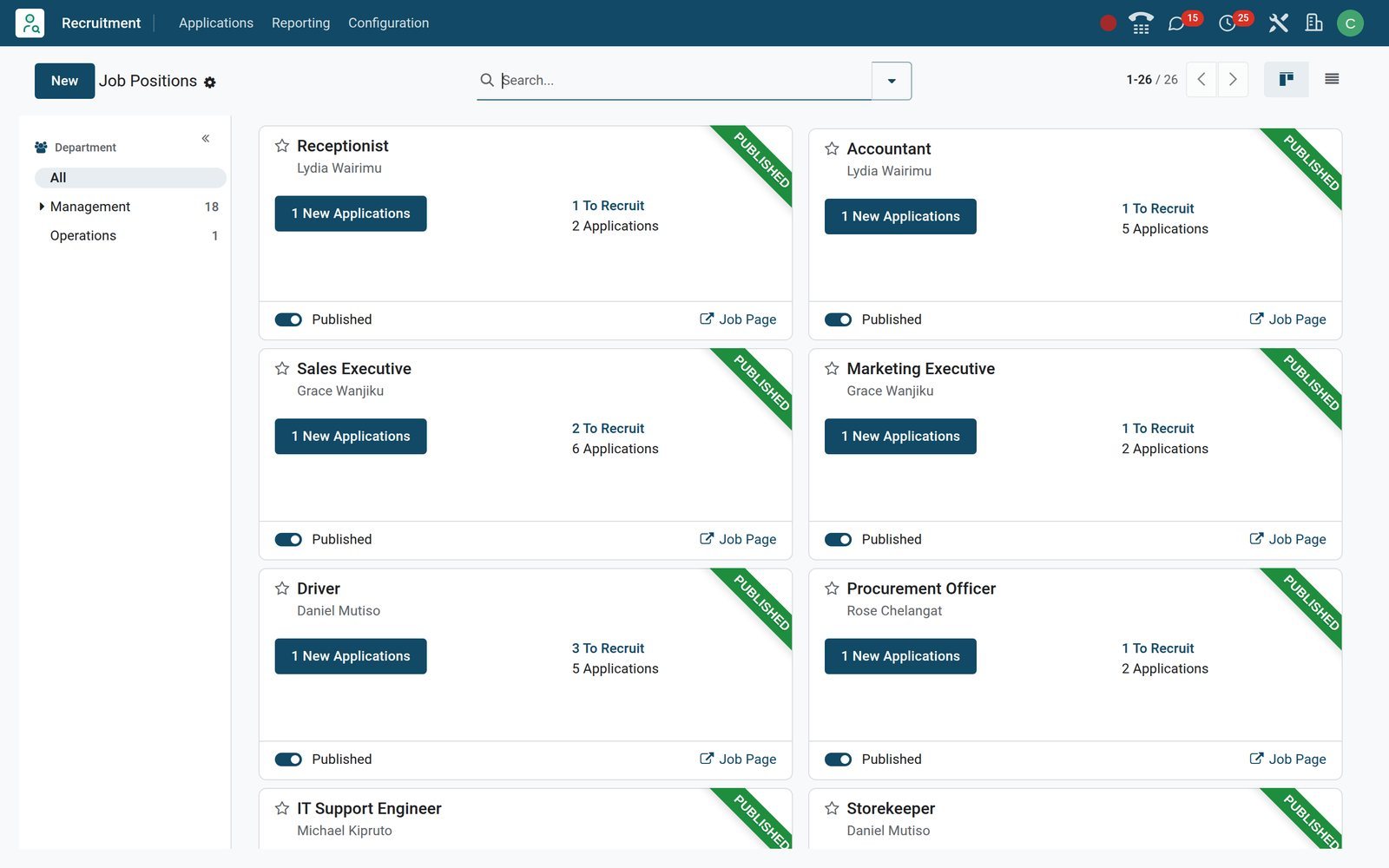1389x868 pixels.
Task: Mark Procurement Officer as favorite with star
Action: tap(832, 589)
